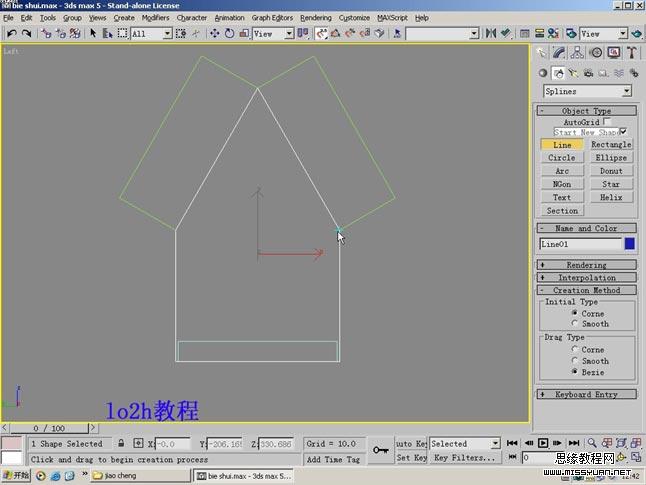Click the 0 / 100 time slider
646x485 pixels.
pos(49,428)
